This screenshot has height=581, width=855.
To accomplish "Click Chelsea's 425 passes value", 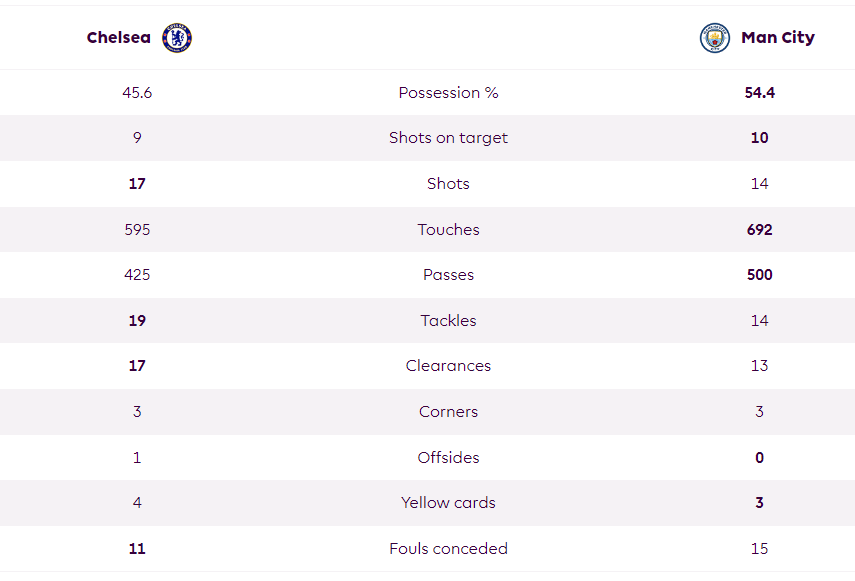I will [137, 275].
